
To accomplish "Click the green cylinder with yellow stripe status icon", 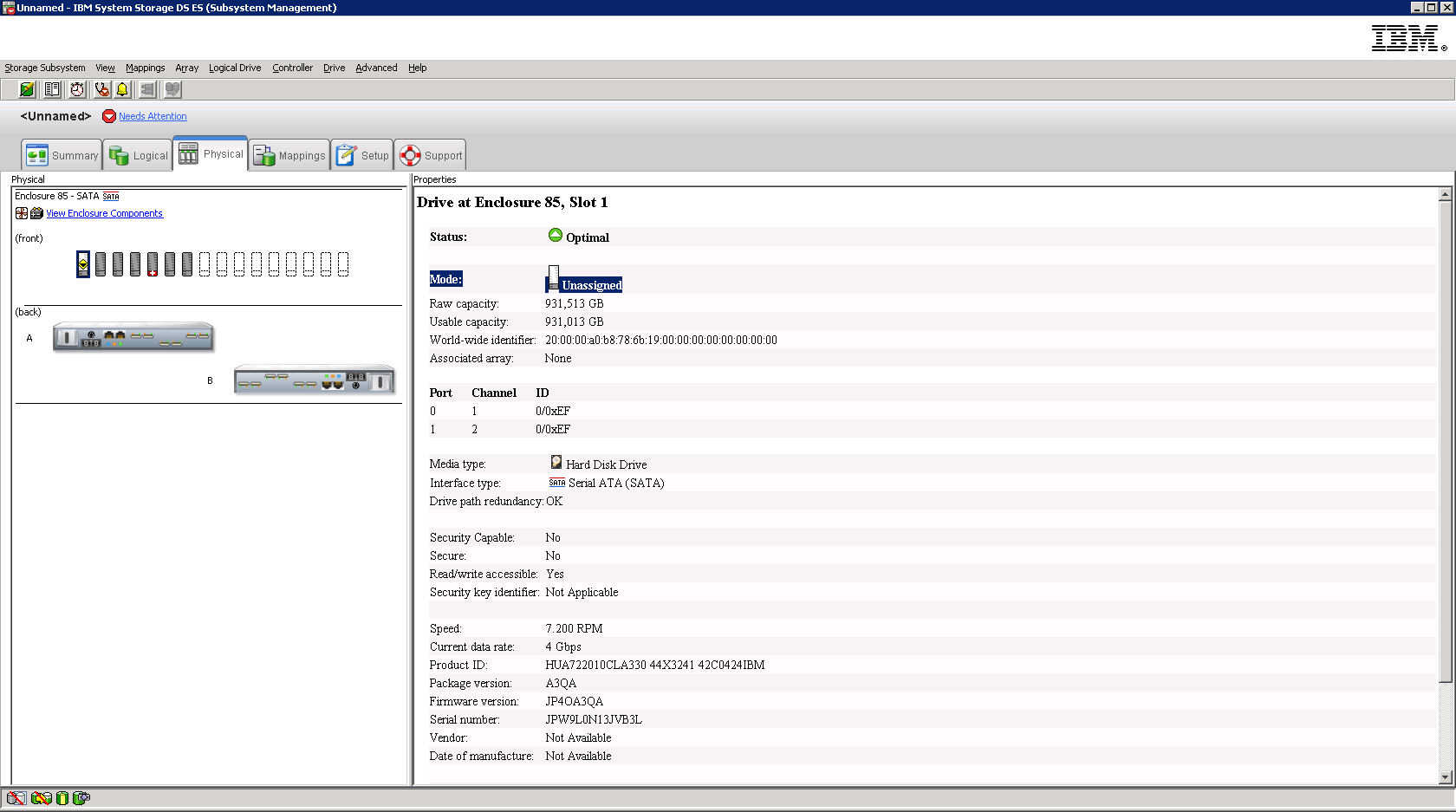I will point(62,798).
